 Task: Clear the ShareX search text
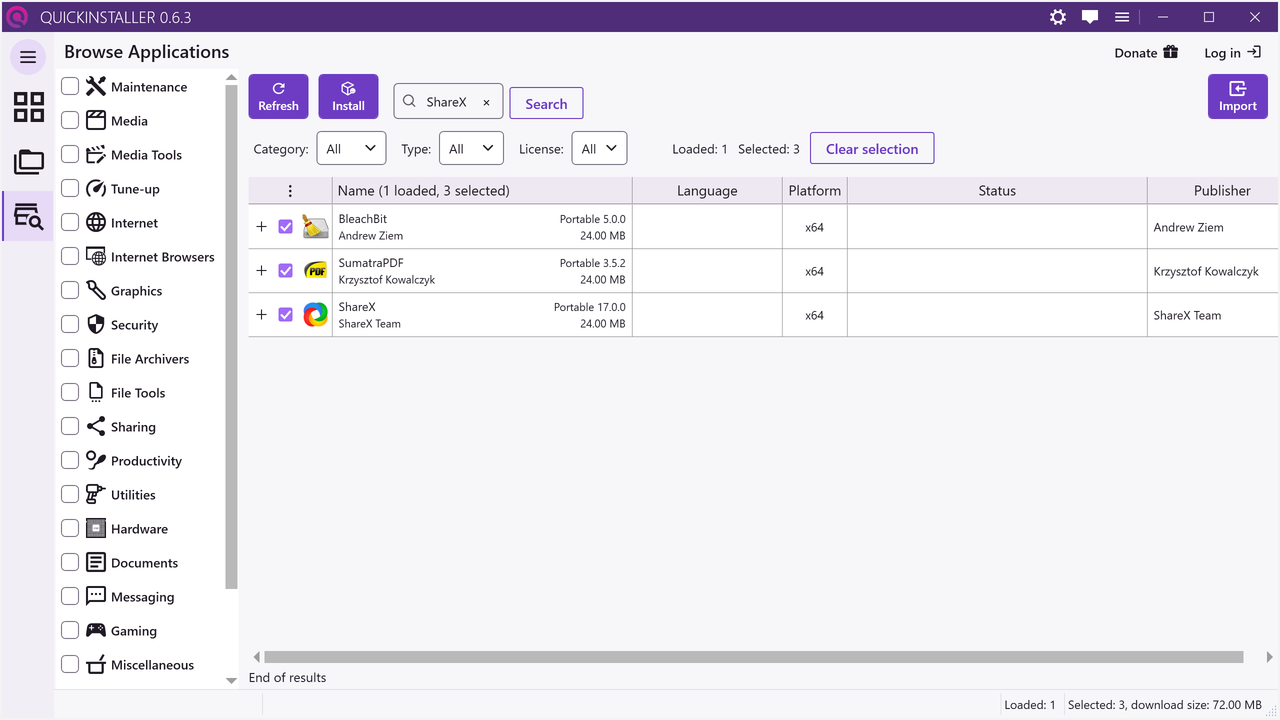(x=487, y=102)
